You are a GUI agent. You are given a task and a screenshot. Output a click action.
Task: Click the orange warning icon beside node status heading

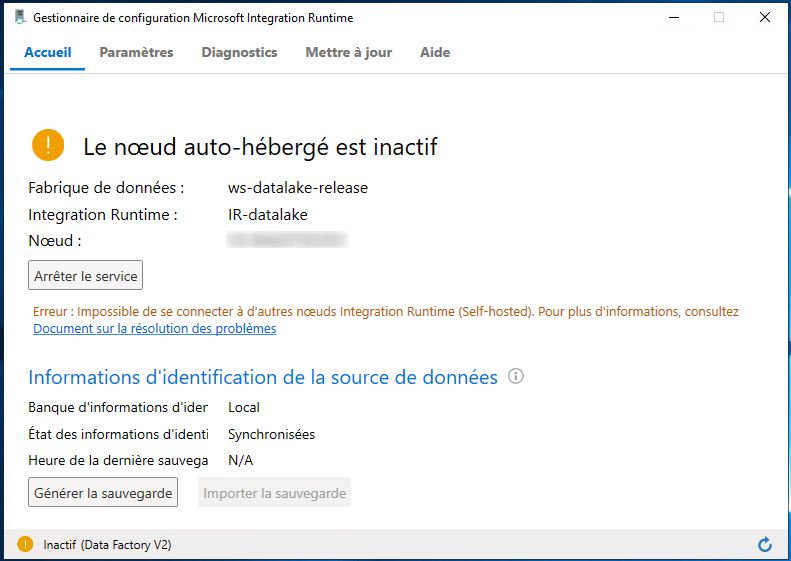[x=48, y=145]
